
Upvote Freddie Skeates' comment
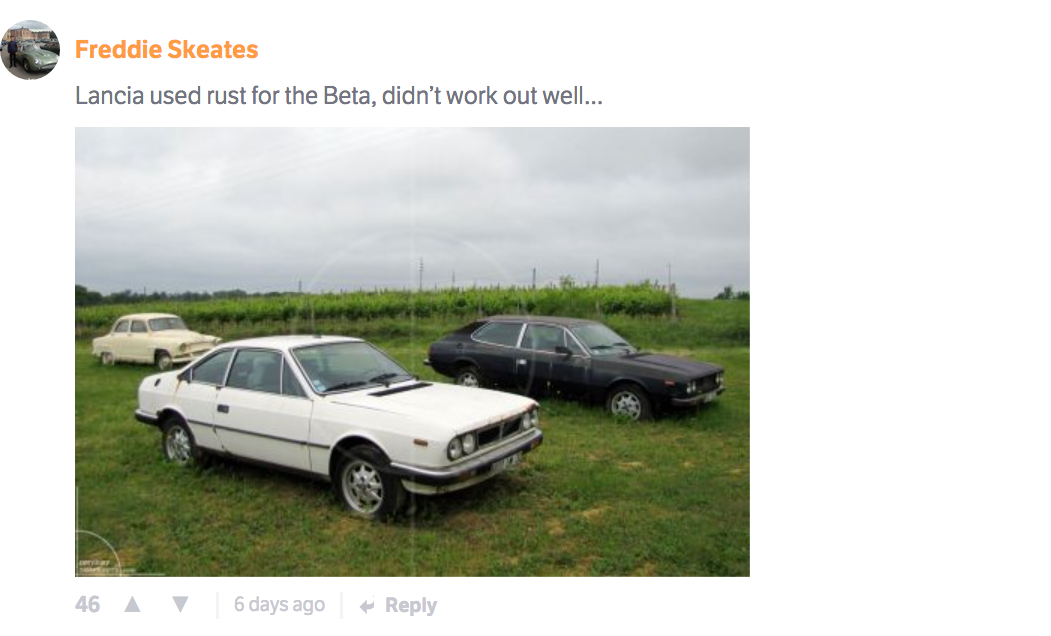[133, 605]
